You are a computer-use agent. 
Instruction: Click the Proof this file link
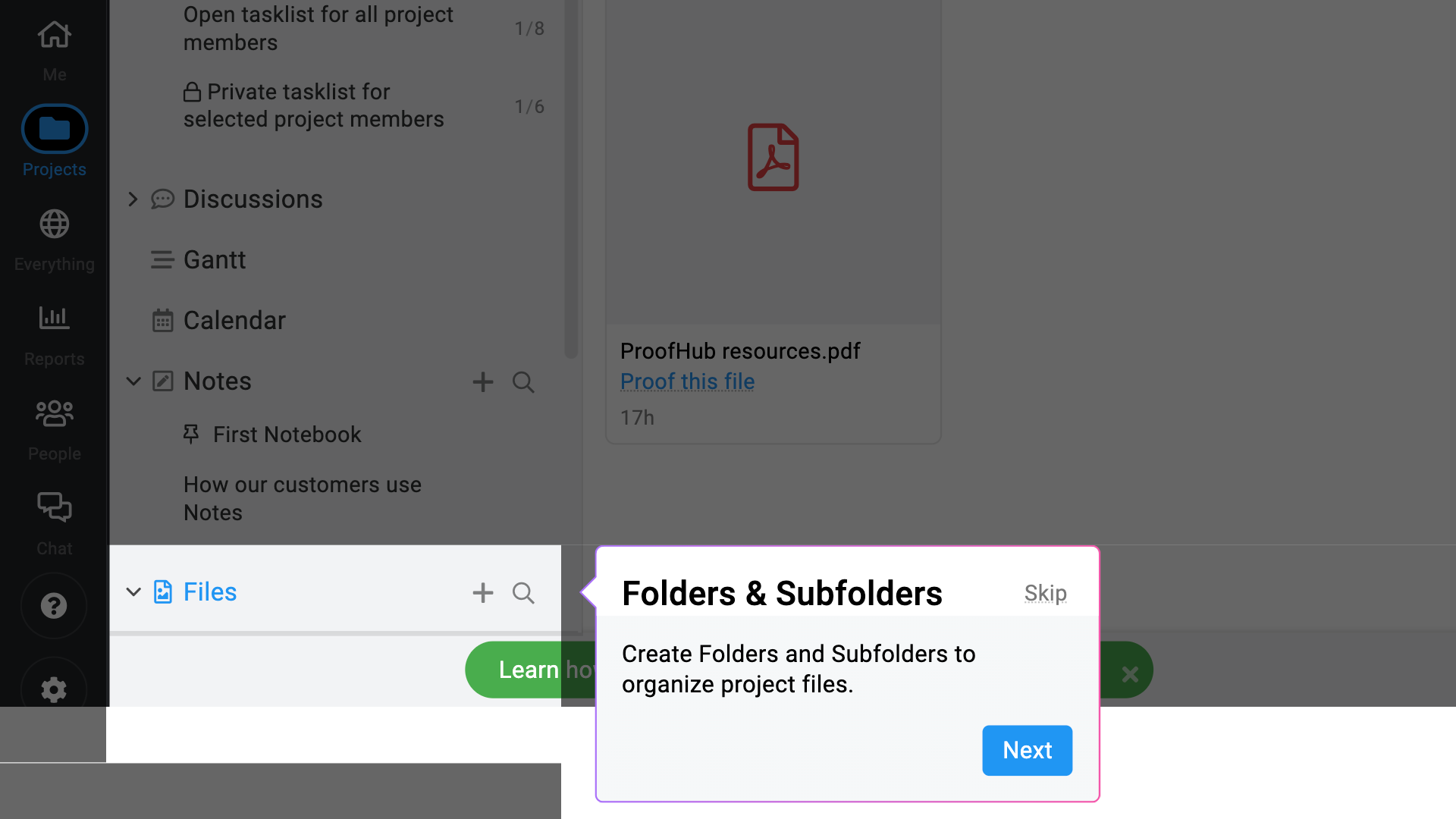[x=687, y=381]
